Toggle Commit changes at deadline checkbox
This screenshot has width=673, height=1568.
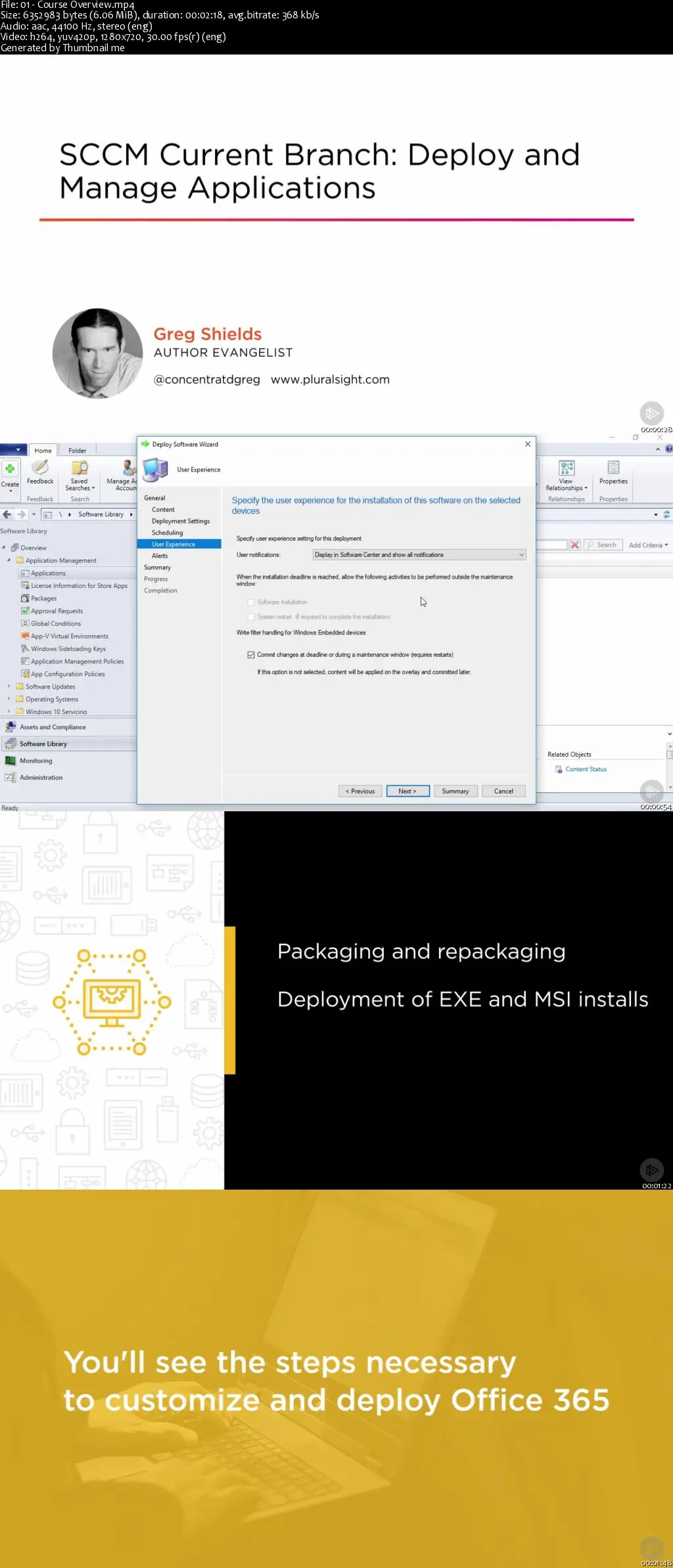point(251,655)
